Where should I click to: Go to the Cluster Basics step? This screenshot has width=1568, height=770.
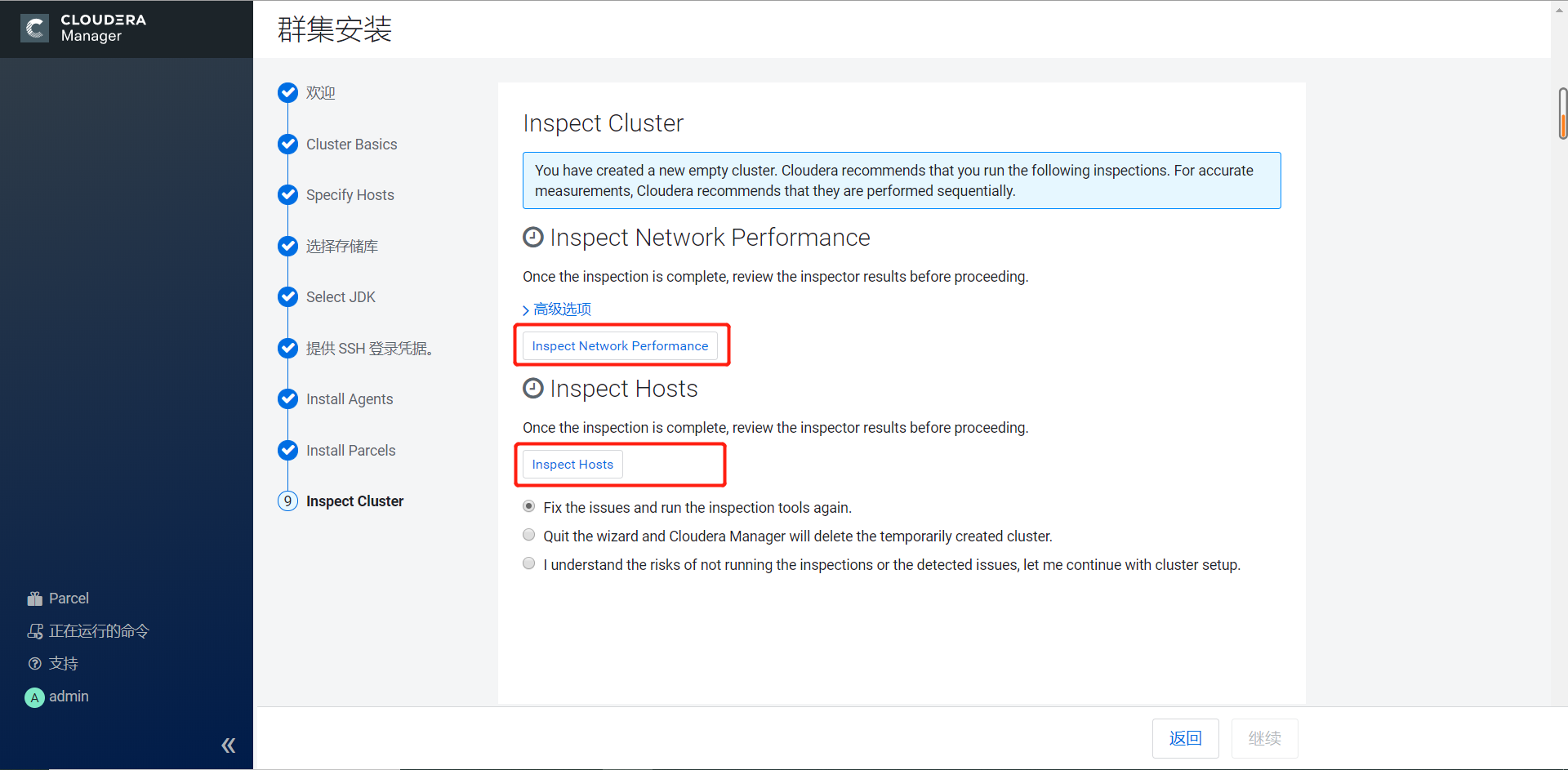(352, 145)
